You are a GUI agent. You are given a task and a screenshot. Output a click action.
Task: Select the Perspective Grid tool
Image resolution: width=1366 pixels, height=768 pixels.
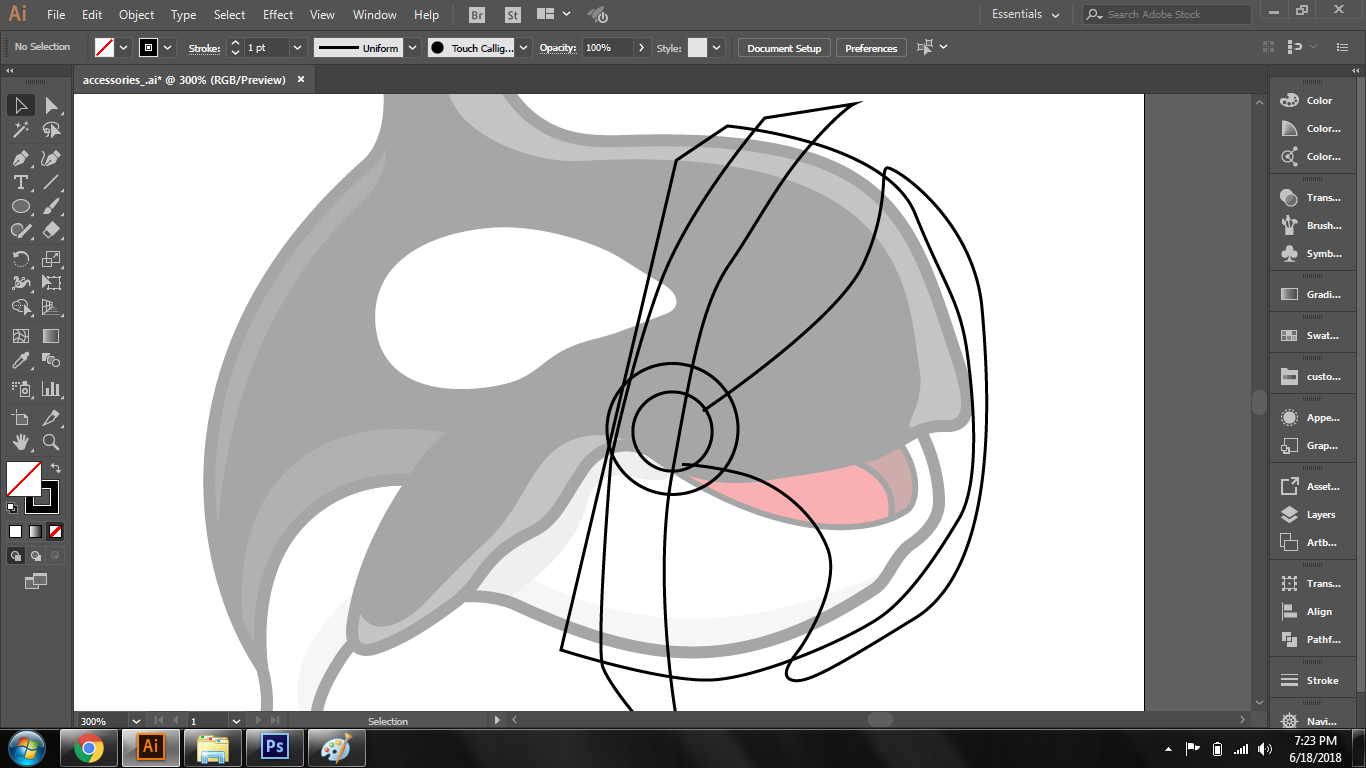[x=51, y=307]
